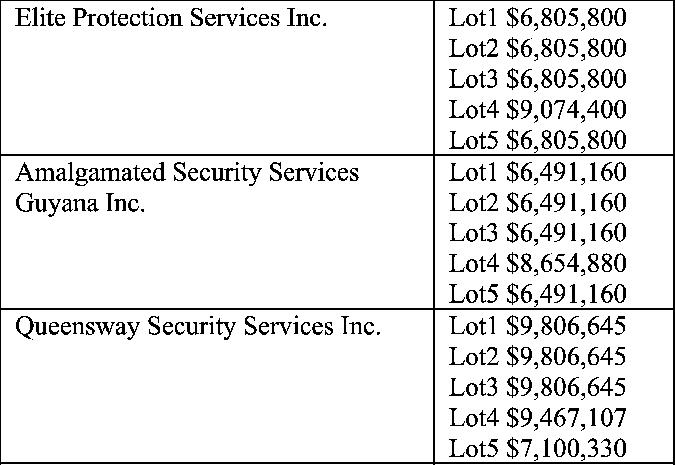The image size is (675, 465).
Task: Select Elite Protection Lot2 $6,805,800 entry
Action: click(x=537, y=48)
